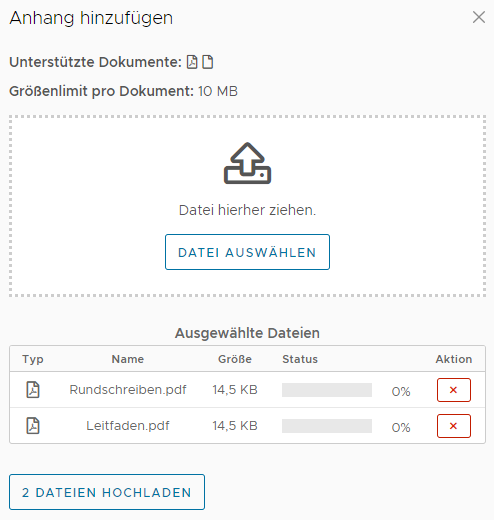
Task: Click the Aktion column header
Action: point(454,359)
